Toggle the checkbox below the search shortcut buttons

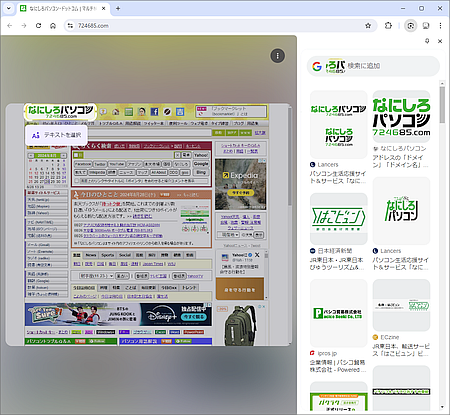(77, 181)
